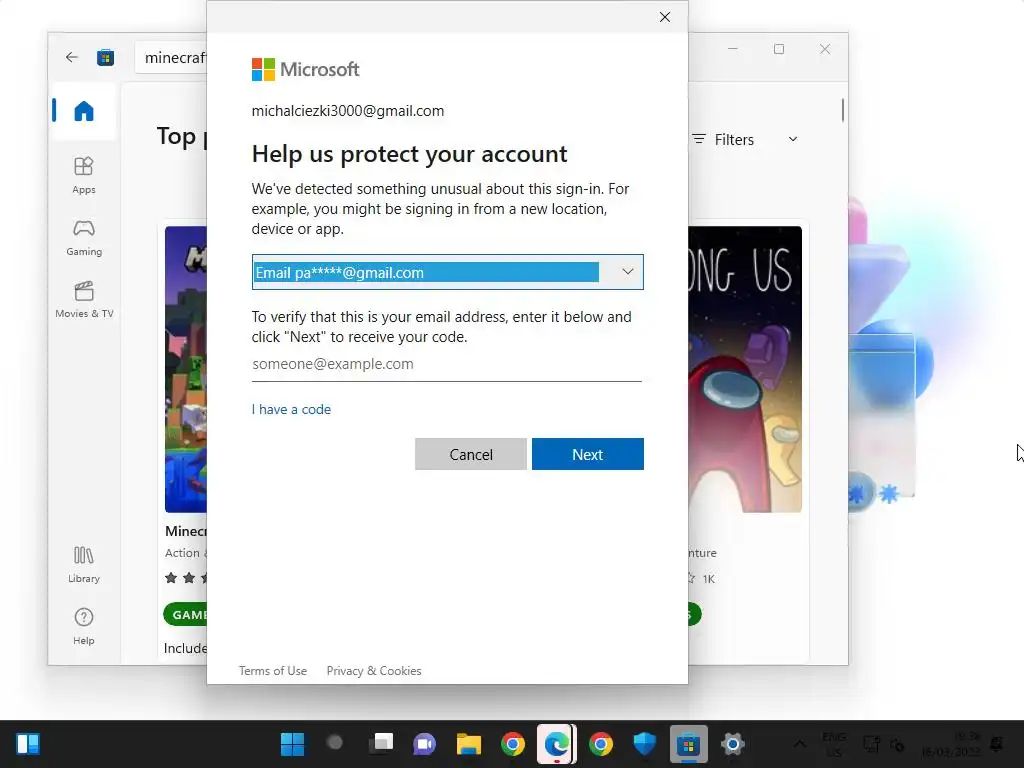Open the widgets panel on taskbar
The width and height of the screenshot is (1024, 768).
27,744
